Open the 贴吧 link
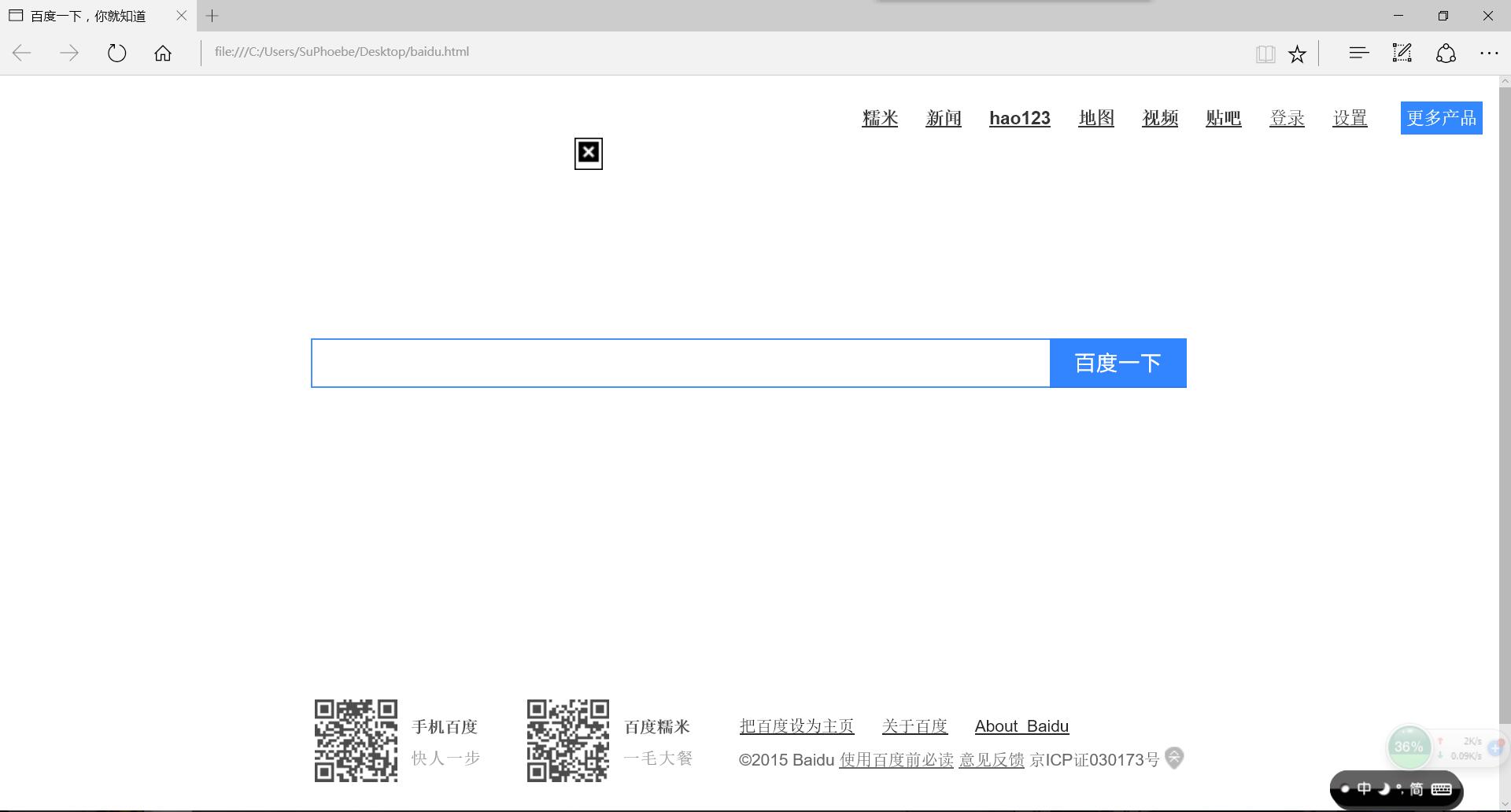The width and height of the screenshot is (1511, 812). tap(1224, 118)
